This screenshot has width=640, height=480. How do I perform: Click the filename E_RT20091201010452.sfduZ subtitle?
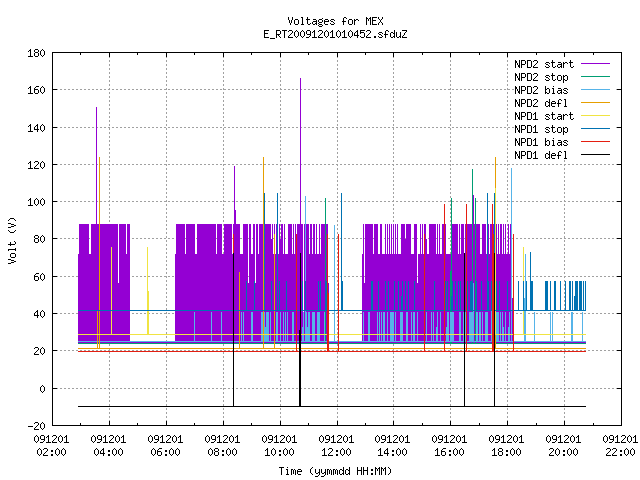coord(335,34)
